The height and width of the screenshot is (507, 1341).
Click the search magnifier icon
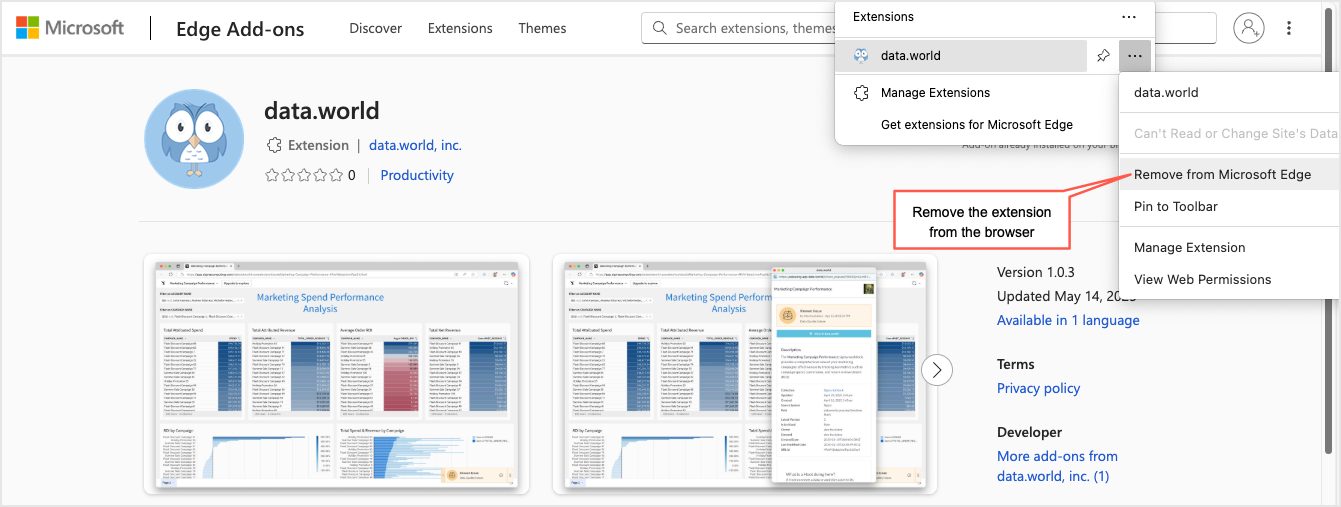pos(659,28)
